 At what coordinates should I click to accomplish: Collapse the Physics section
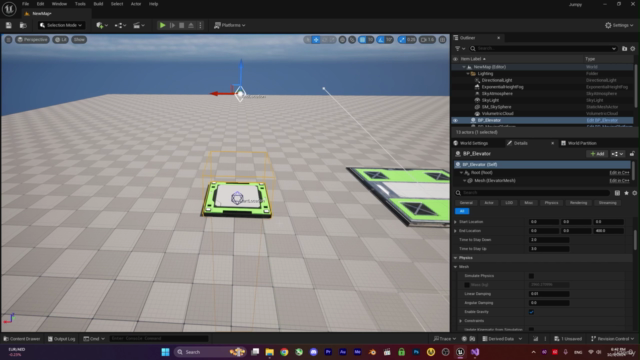456,258
